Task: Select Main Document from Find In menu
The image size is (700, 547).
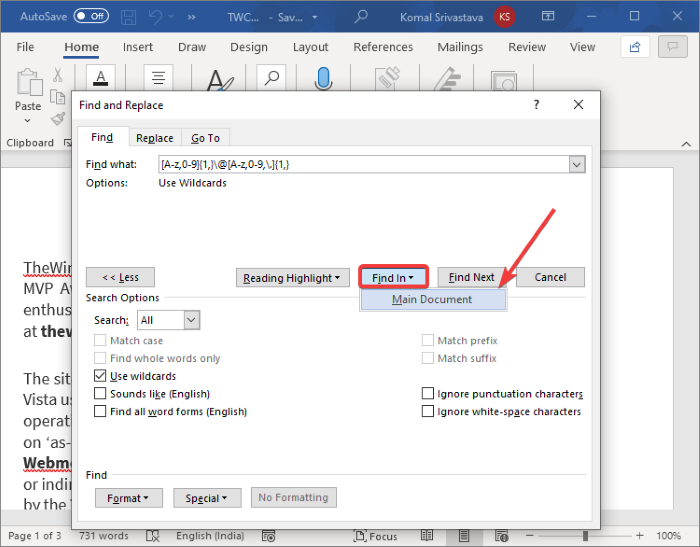Action: tap(433, 299)
